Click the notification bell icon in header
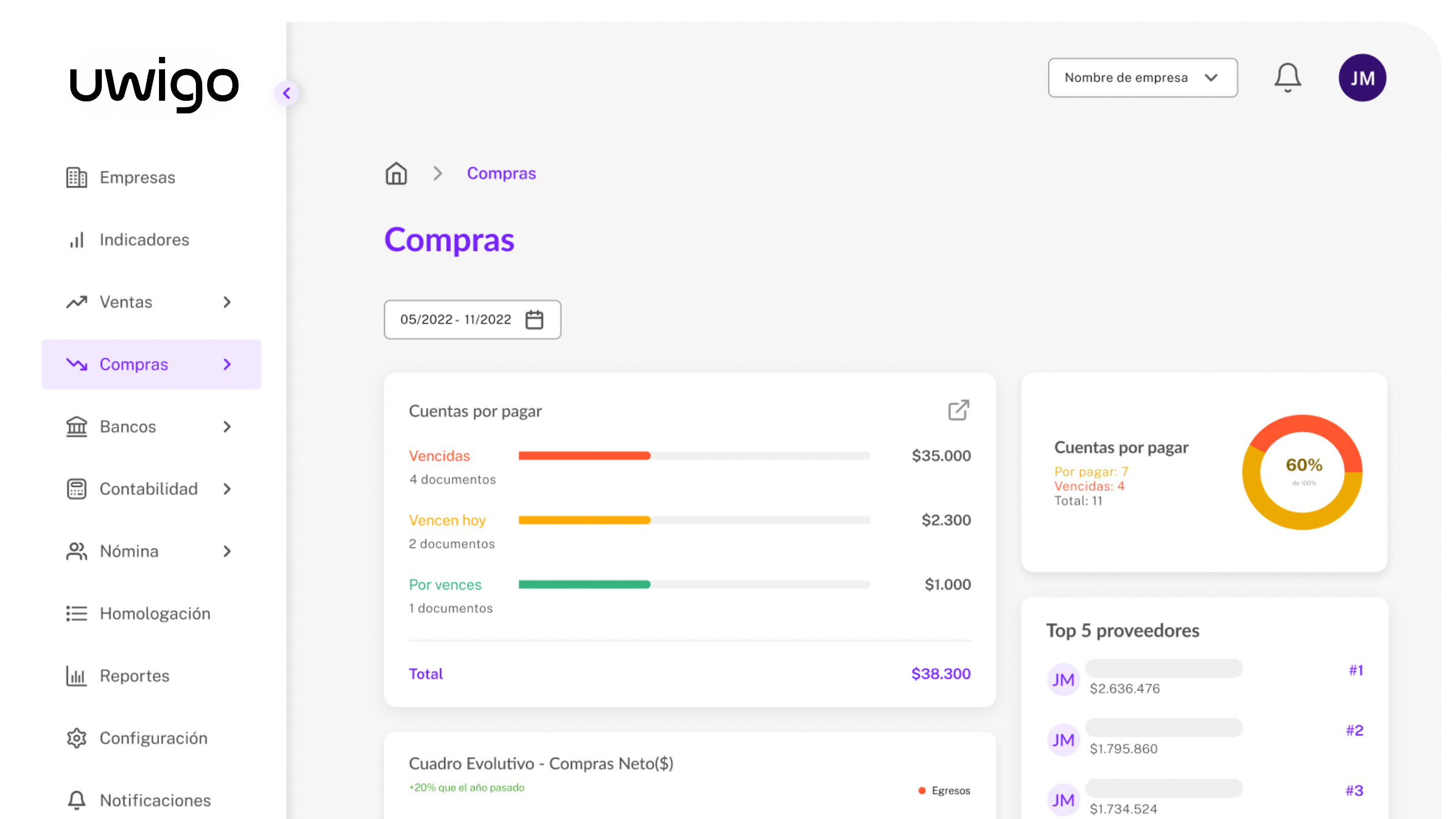Screen dimensions: 1456x819 point(1287,78)
